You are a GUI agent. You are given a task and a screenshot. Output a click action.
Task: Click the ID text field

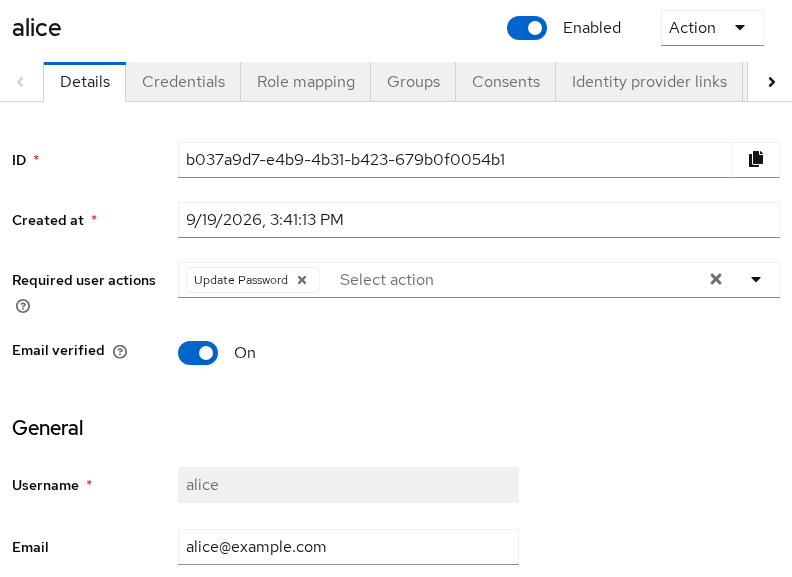(455, 160)
